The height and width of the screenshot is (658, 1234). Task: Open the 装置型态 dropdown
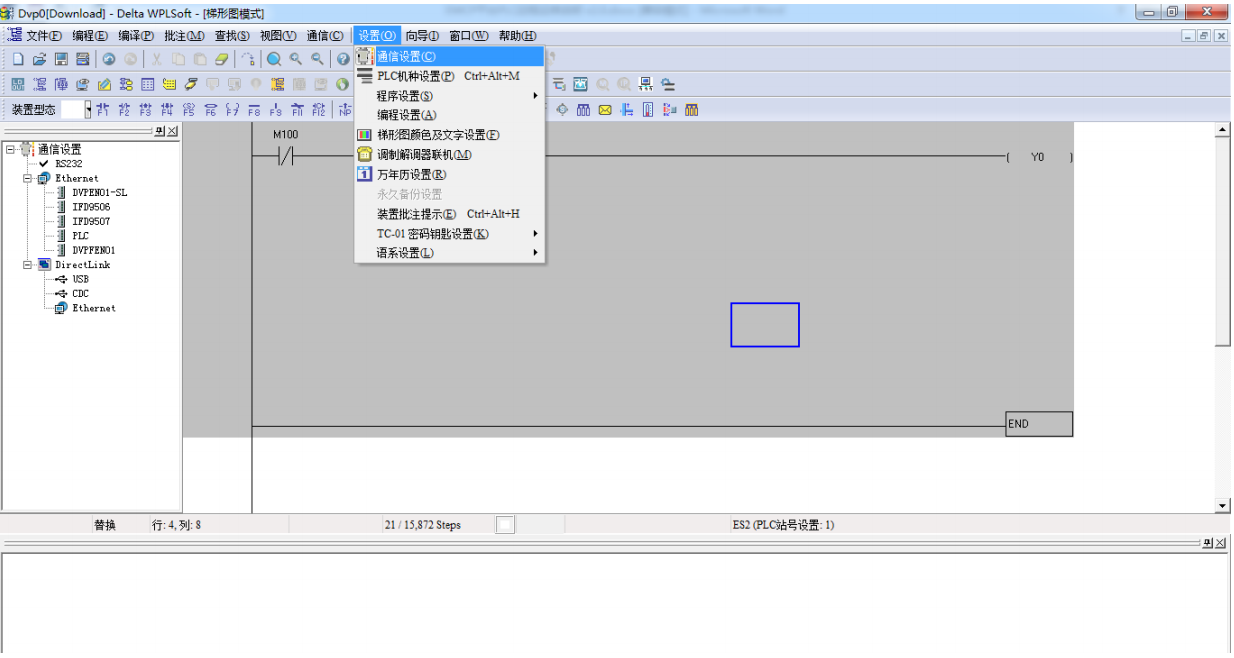(x=88, y=109)
